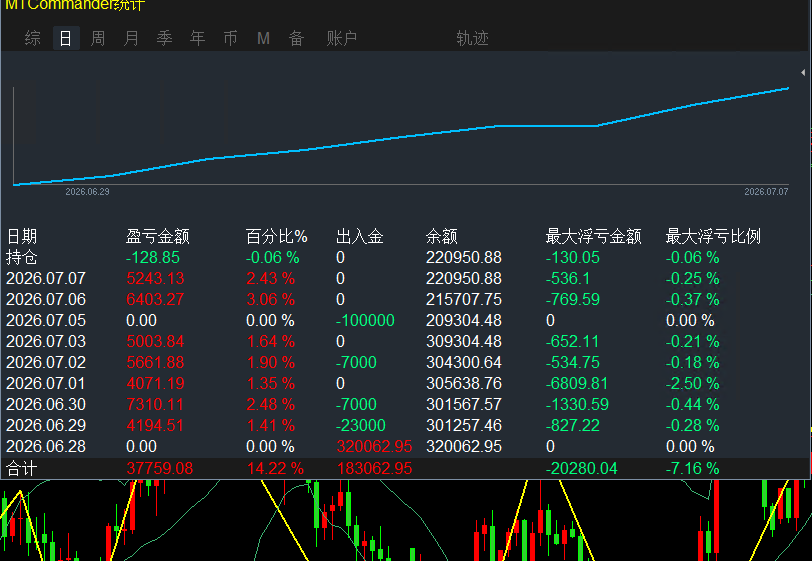Viewport: 812px width, 561px height.
Task: Click max floating loss ratio -2.50 %
Action: pos(693,383)
